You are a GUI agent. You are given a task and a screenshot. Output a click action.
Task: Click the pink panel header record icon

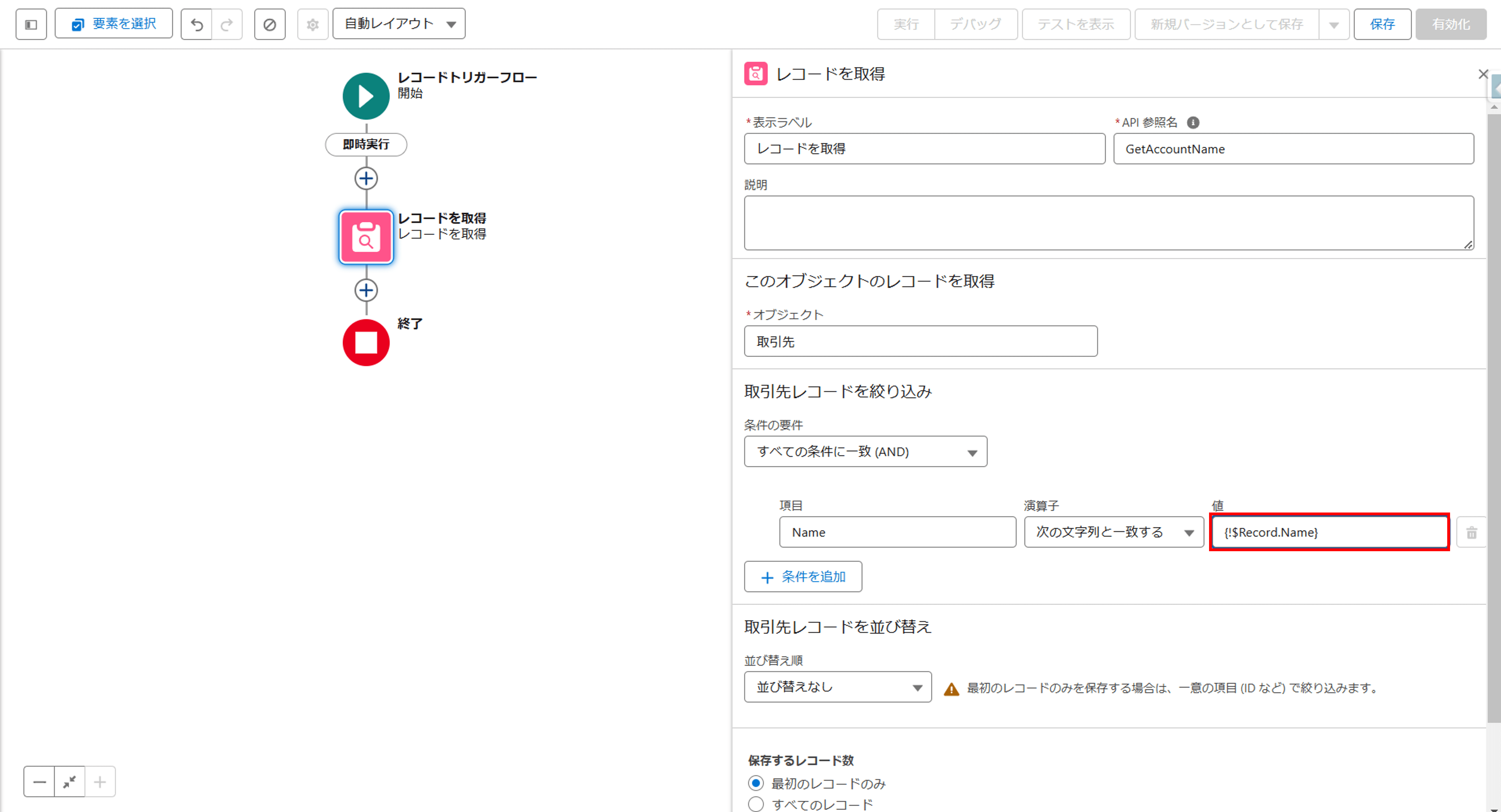pyautogui.click(x=756, y=74)
